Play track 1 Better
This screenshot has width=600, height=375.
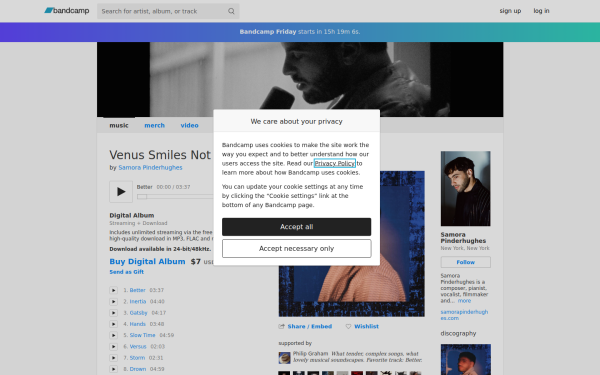pyautogui.click(x=113, y=290)
